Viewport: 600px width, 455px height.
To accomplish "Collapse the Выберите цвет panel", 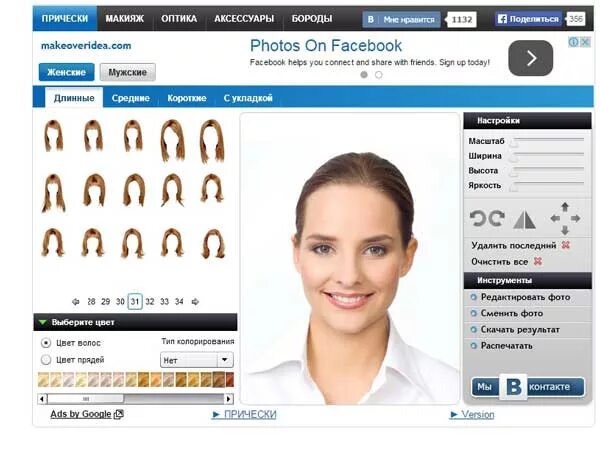I will pyautogui.click(x=42, y=323).
